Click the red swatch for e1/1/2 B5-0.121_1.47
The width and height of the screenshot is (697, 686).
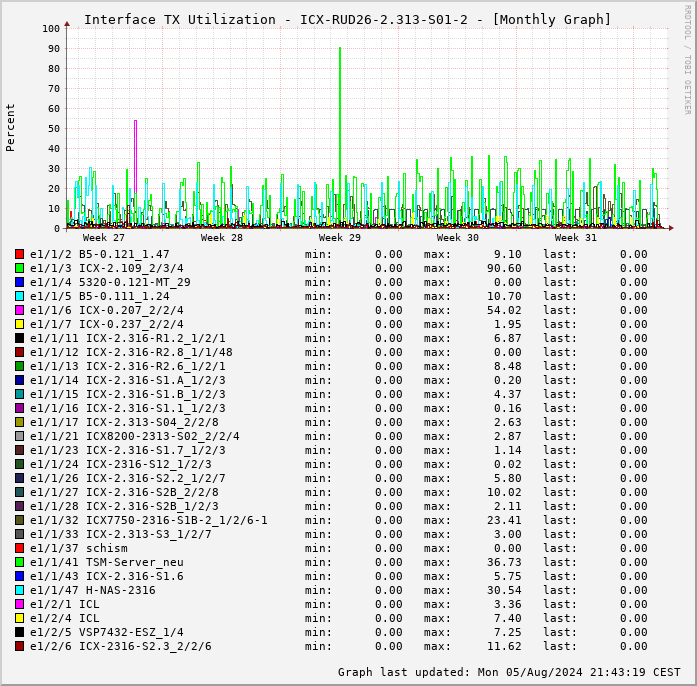(x=19, y=254)
